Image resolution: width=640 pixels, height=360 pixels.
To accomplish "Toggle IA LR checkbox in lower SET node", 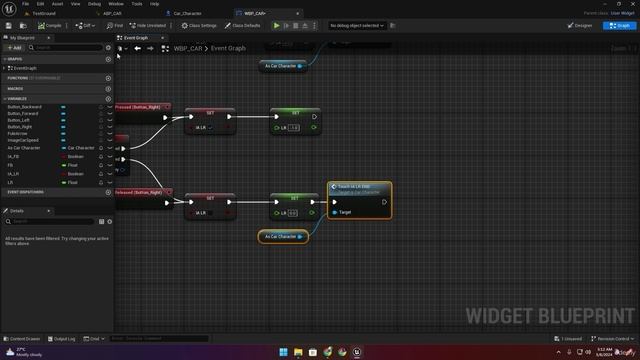I will click(x=211, y=213).
